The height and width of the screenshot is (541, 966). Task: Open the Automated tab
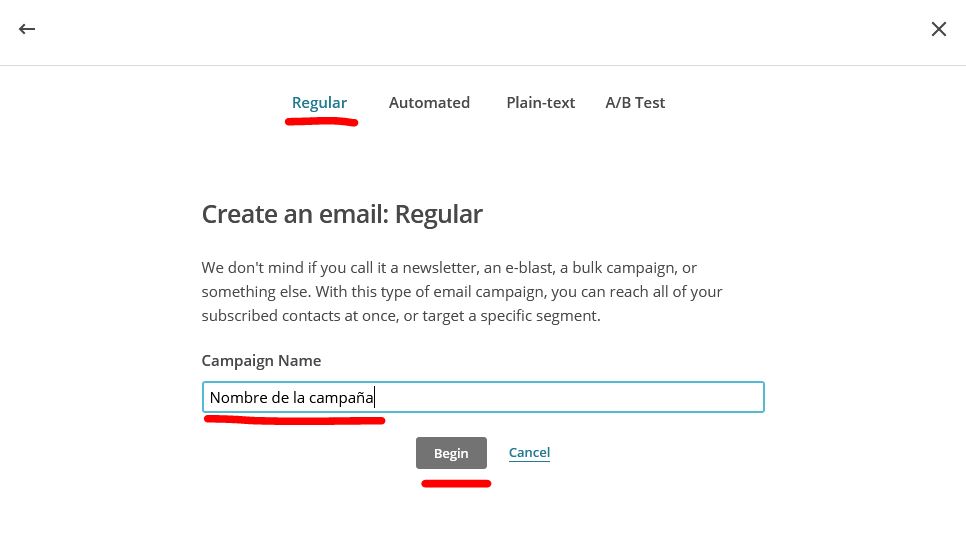429,102
